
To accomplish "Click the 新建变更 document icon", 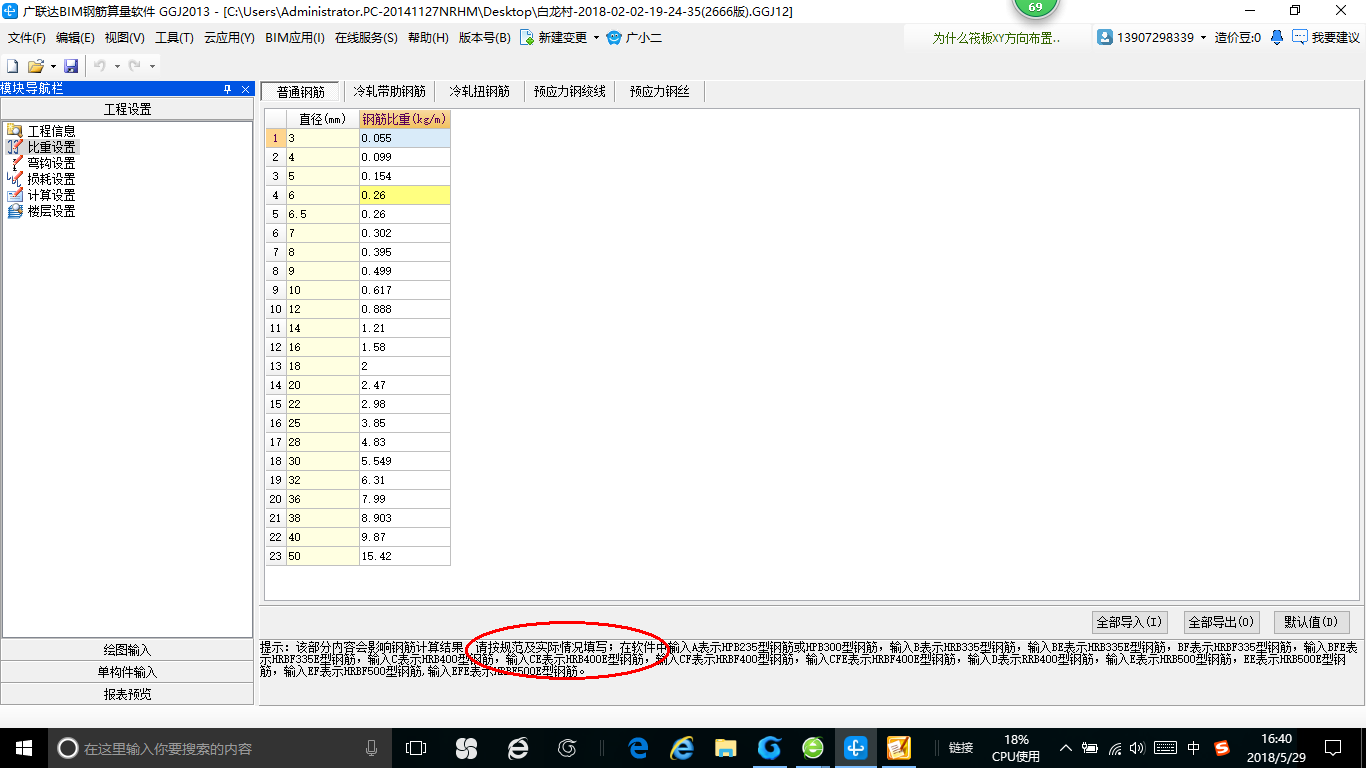I will click(526, 37).
